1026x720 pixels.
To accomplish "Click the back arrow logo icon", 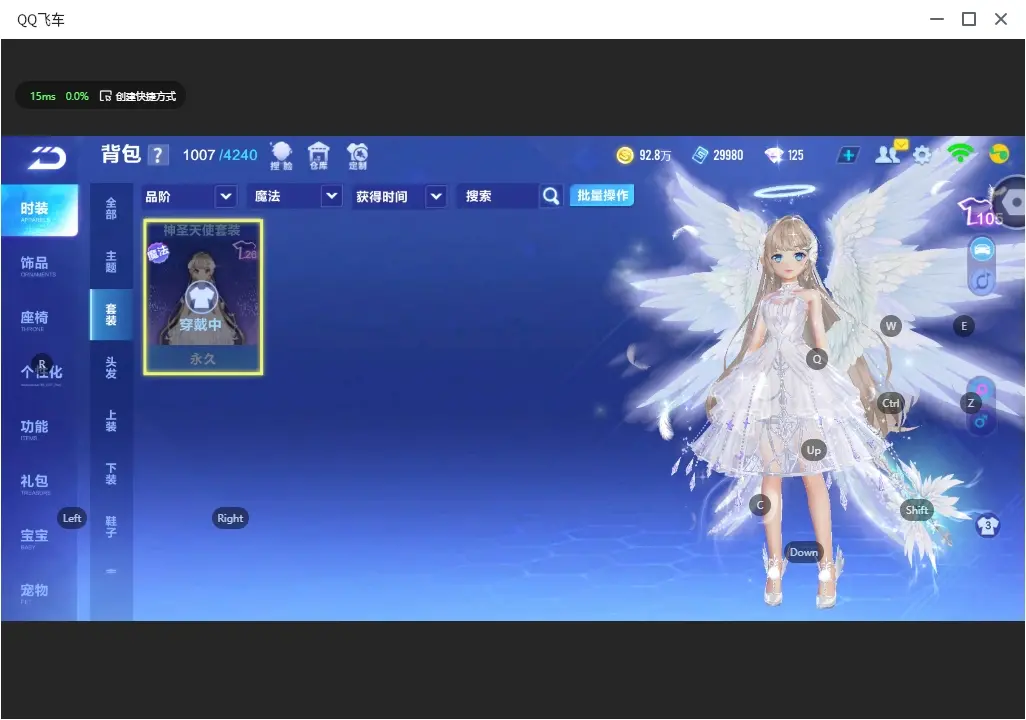I will tap(47, 157).
